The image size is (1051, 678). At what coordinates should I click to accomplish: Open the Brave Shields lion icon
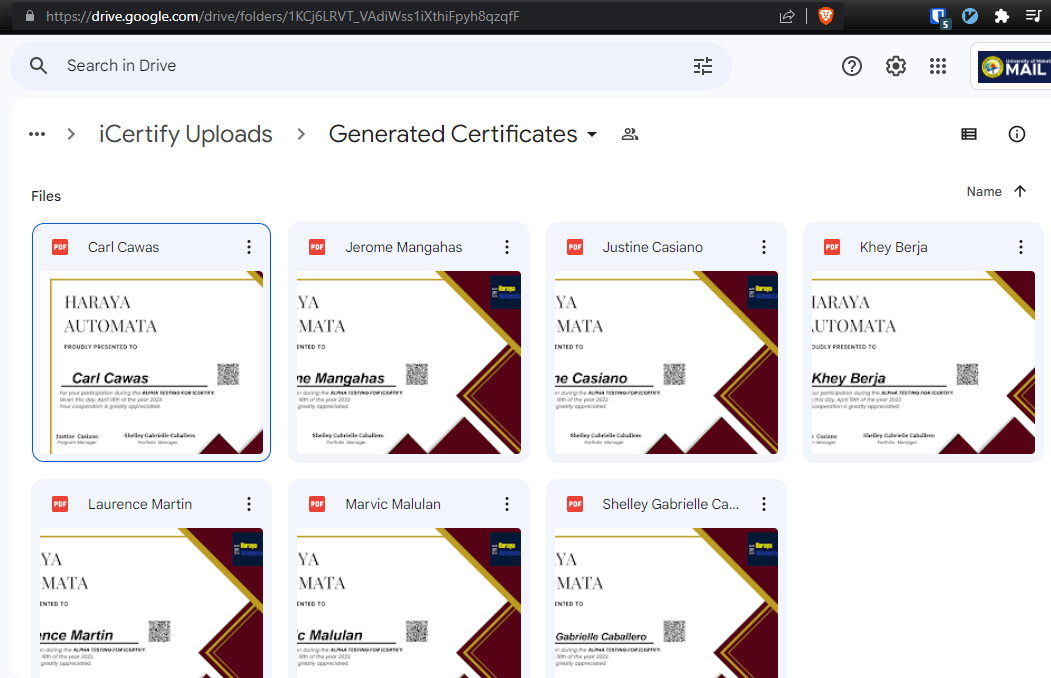[825, 16]
